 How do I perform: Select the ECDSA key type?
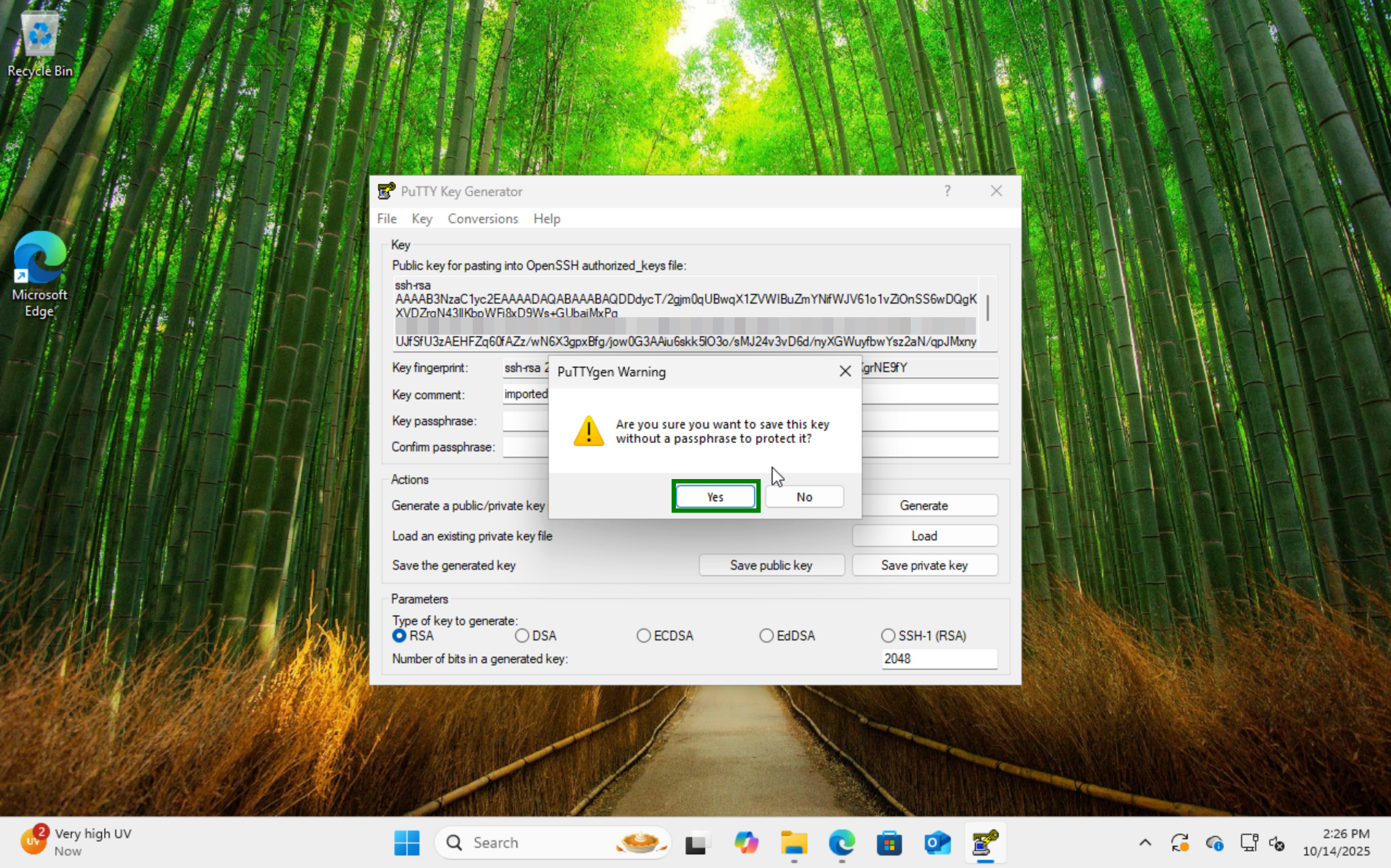pos(643,636)
